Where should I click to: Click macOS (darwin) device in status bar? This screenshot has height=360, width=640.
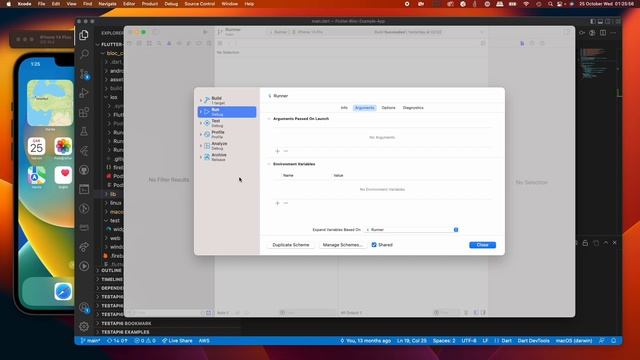click(574, 340)
